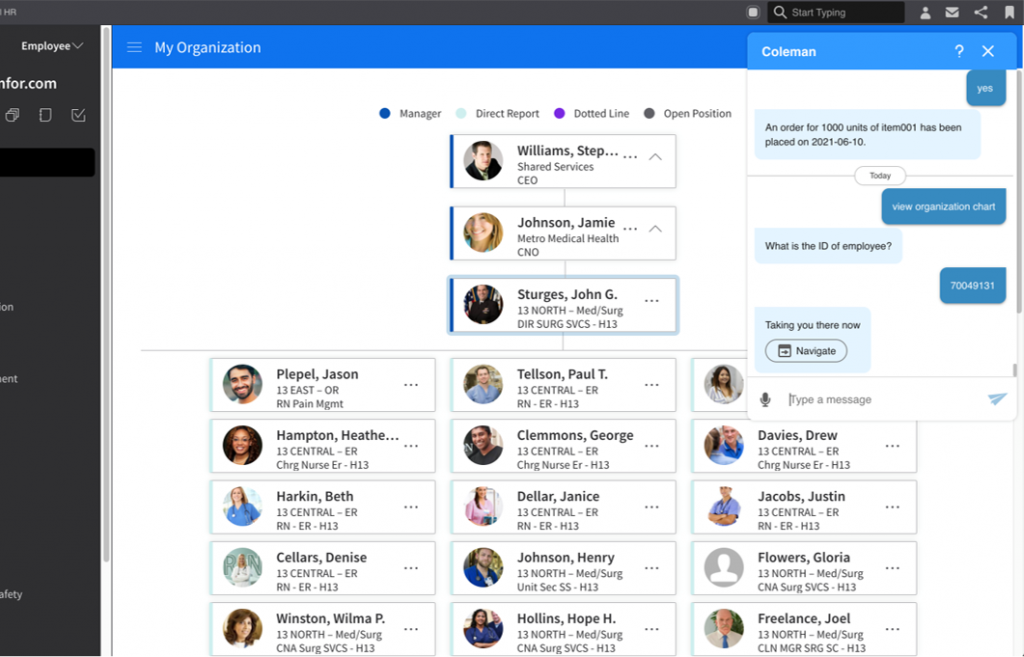Image resolution: width=1024 pixels, height=657 pixels.
Task: Click "Taking you there now" chat text
Action: (812, 325)
